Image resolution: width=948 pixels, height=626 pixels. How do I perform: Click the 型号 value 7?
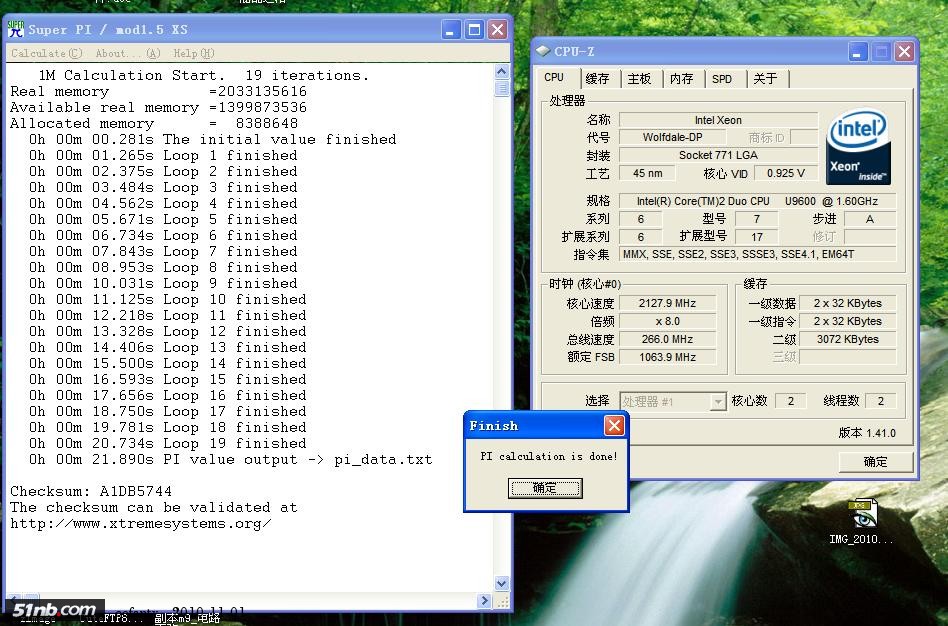[757, 219]
